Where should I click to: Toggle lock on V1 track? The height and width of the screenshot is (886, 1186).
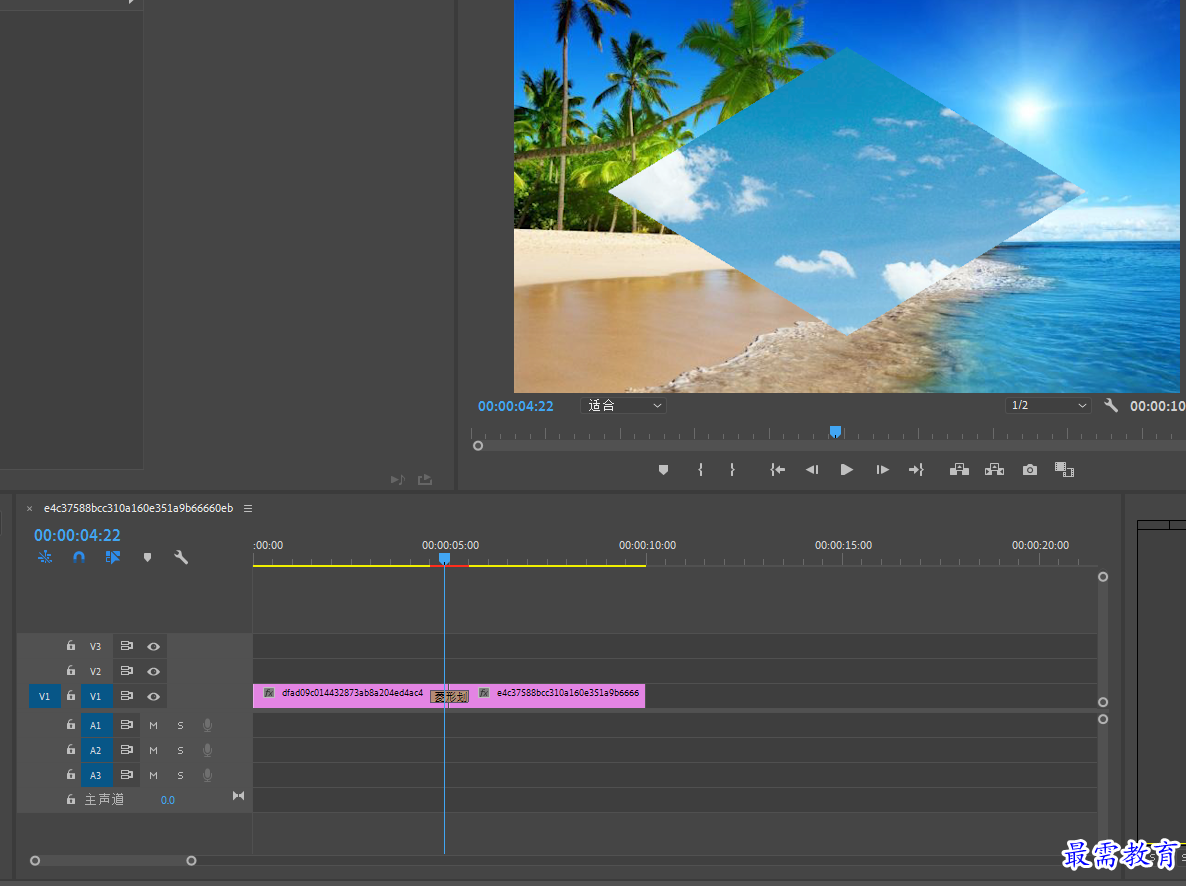(70, 696)
